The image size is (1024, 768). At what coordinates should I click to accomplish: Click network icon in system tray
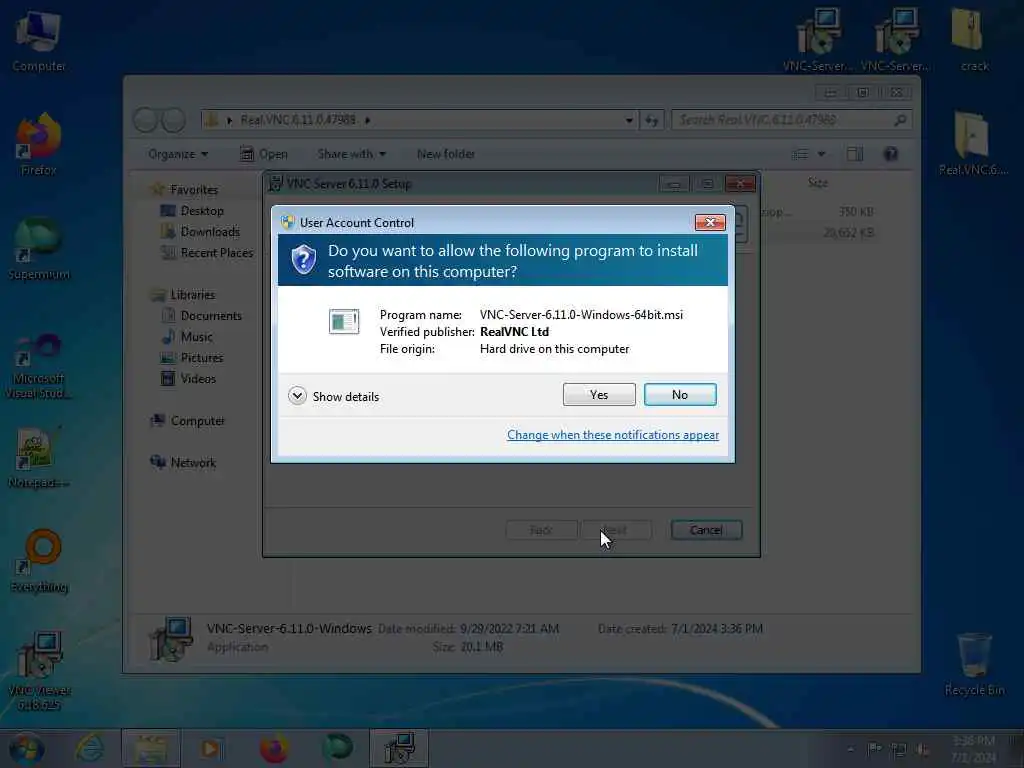899,749
